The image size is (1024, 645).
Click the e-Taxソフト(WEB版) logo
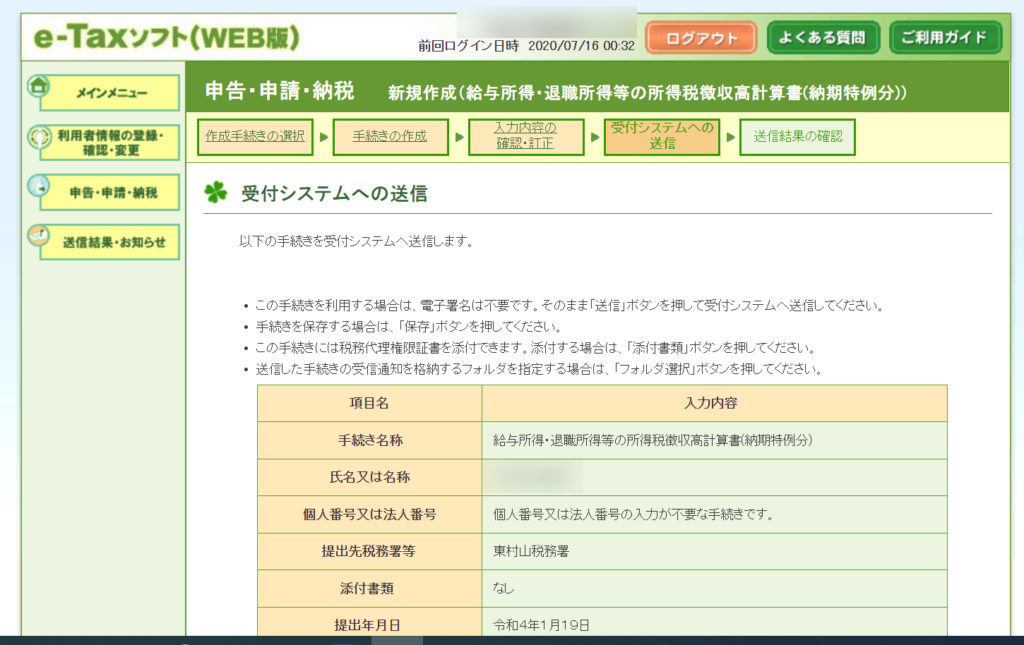pos(166,38)
